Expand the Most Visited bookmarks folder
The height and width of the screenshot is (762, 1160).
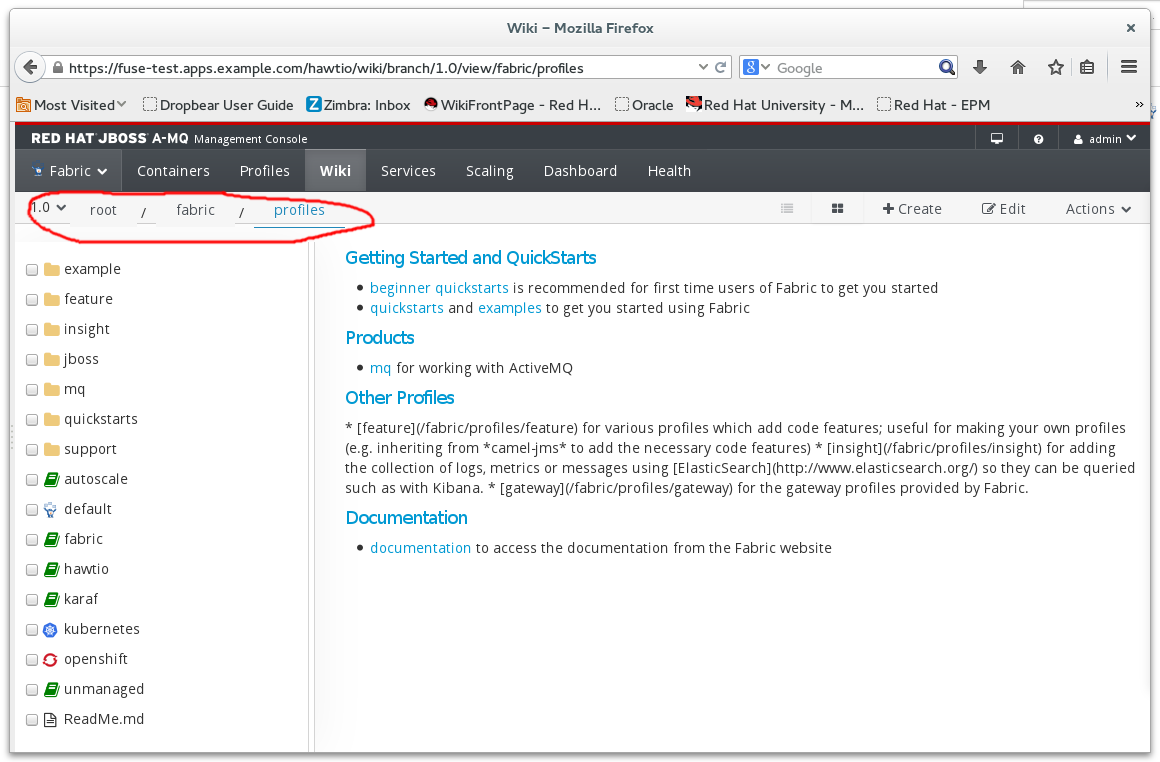coord(72,105)
